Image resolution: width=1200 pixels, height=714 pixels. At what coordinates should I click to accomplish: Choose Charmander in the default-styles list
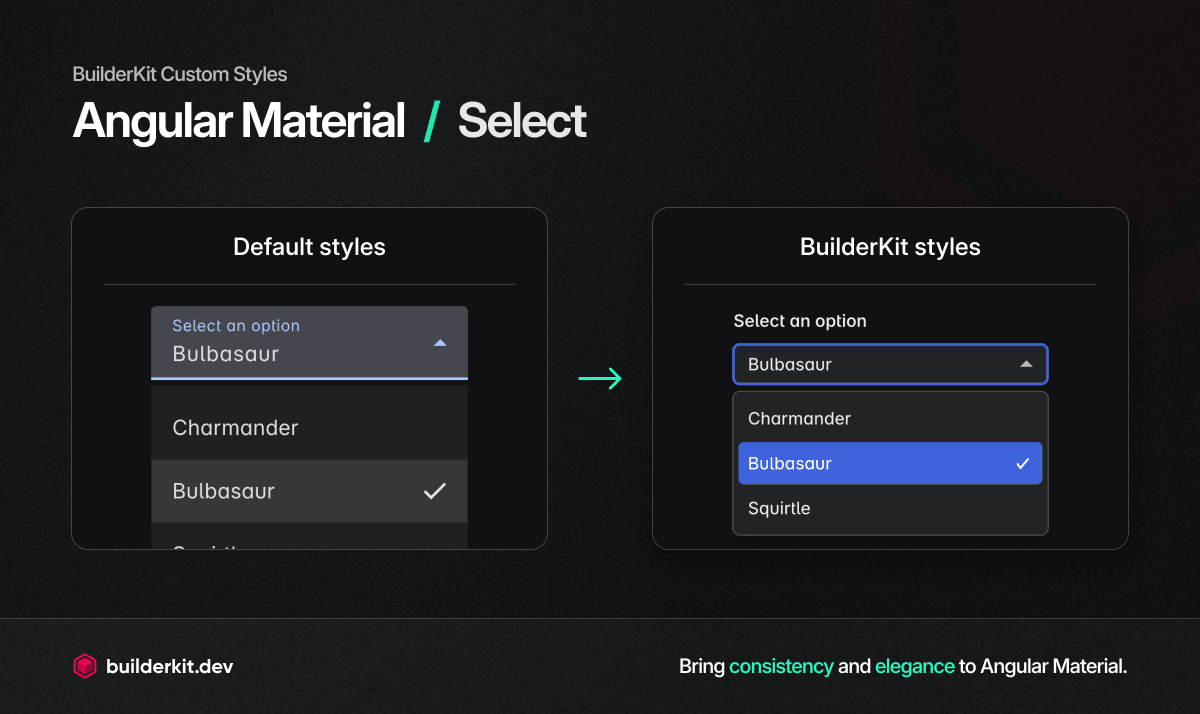coord(309,428)
